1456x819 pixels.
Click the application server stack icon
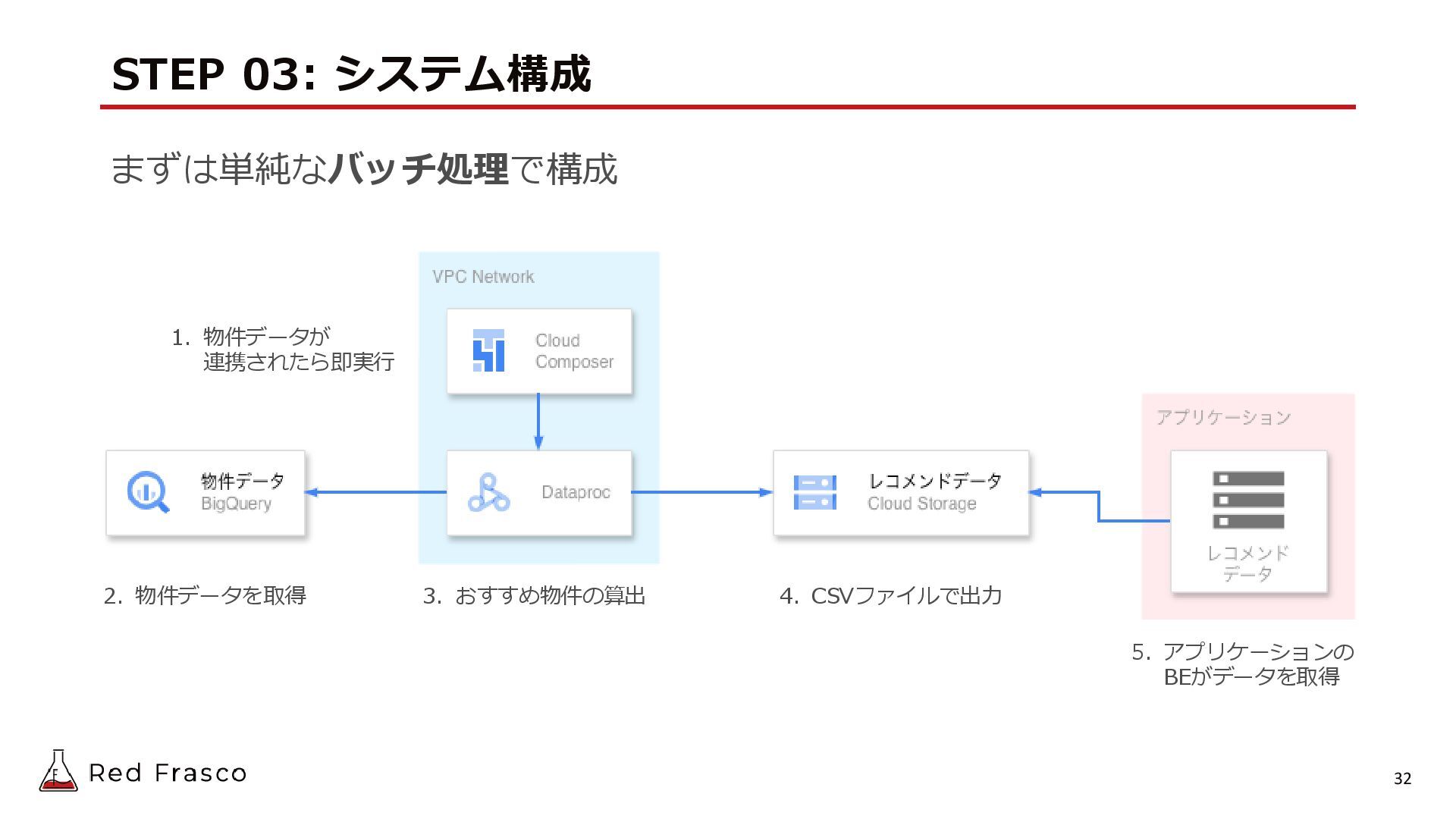click(1248, 500)
